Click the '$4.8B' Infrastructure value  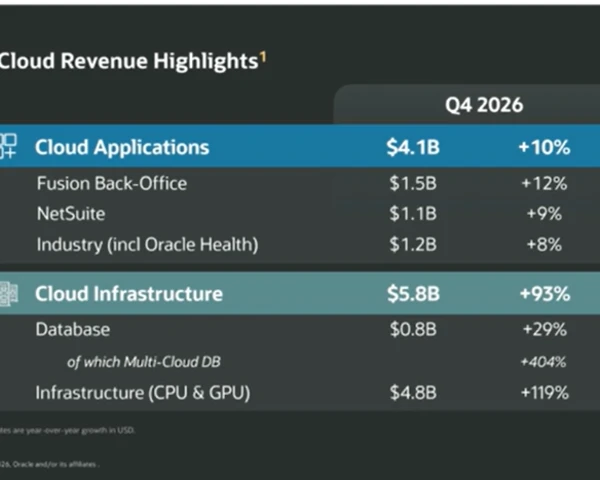413,393
